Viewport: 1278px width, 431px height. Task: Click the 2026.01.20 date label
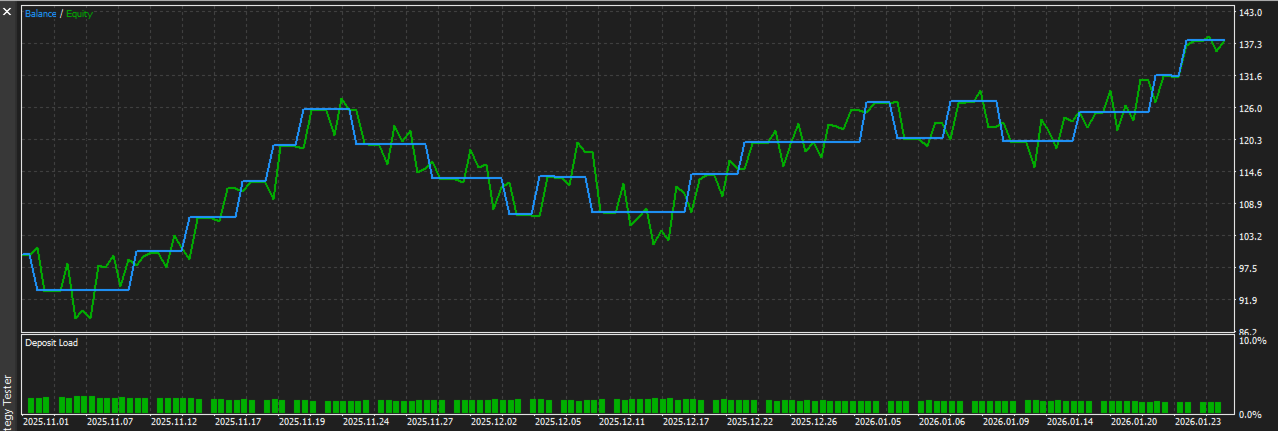point(1134,422)
